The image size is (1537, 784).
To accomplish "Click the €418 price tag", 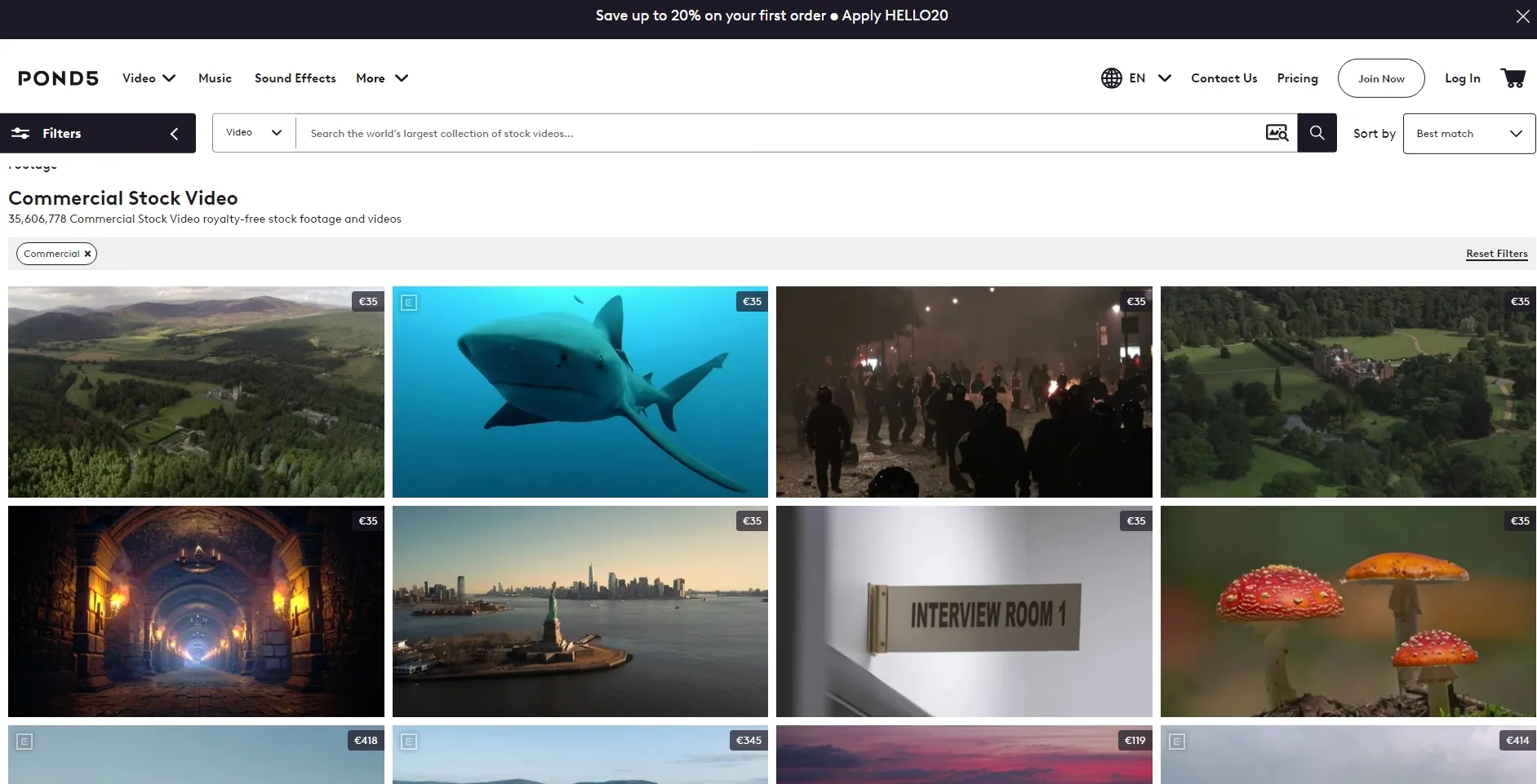I will tap(366, 741).
